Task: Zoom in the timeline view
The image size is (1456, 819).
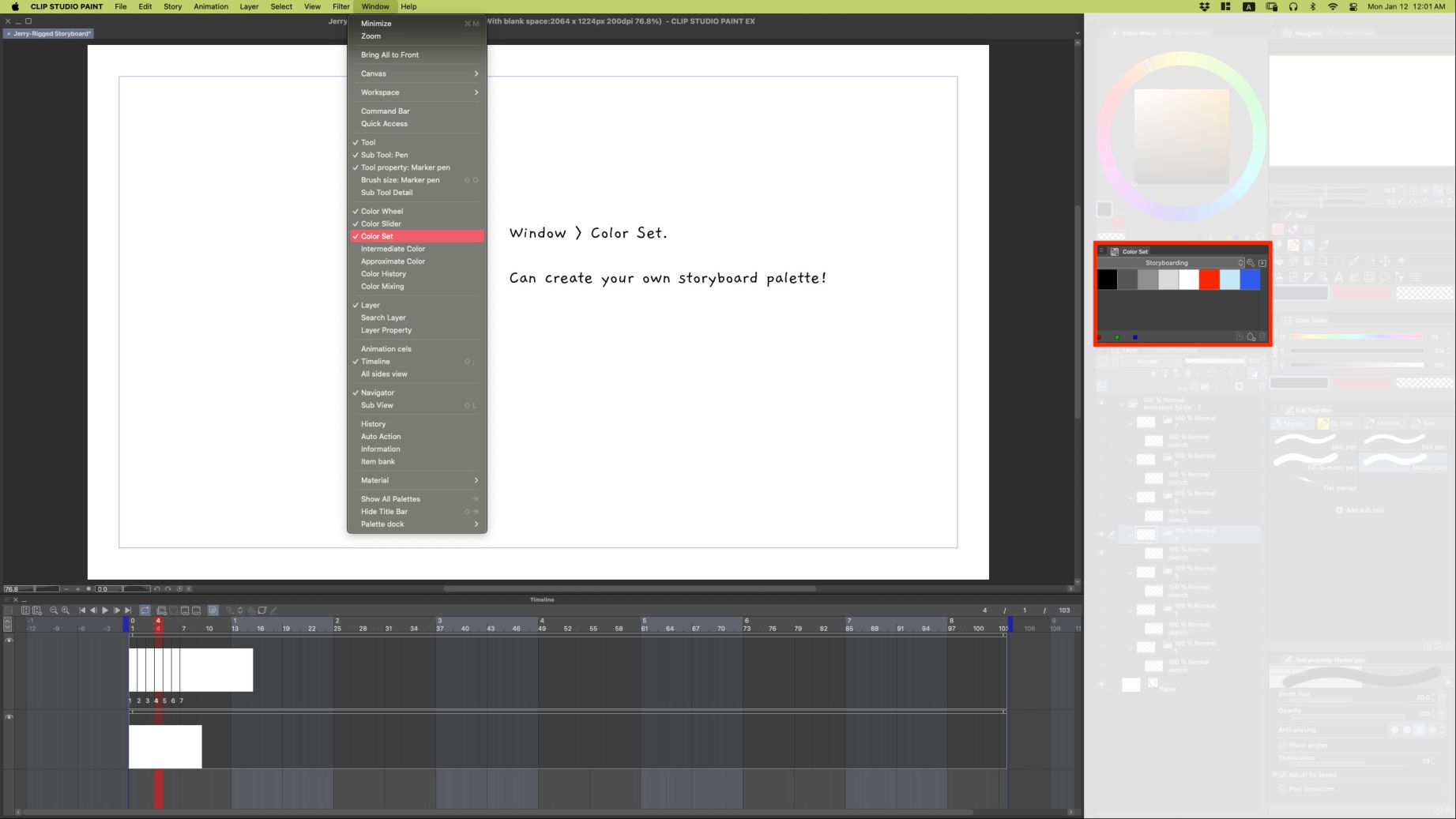Action: pos(66,610)
